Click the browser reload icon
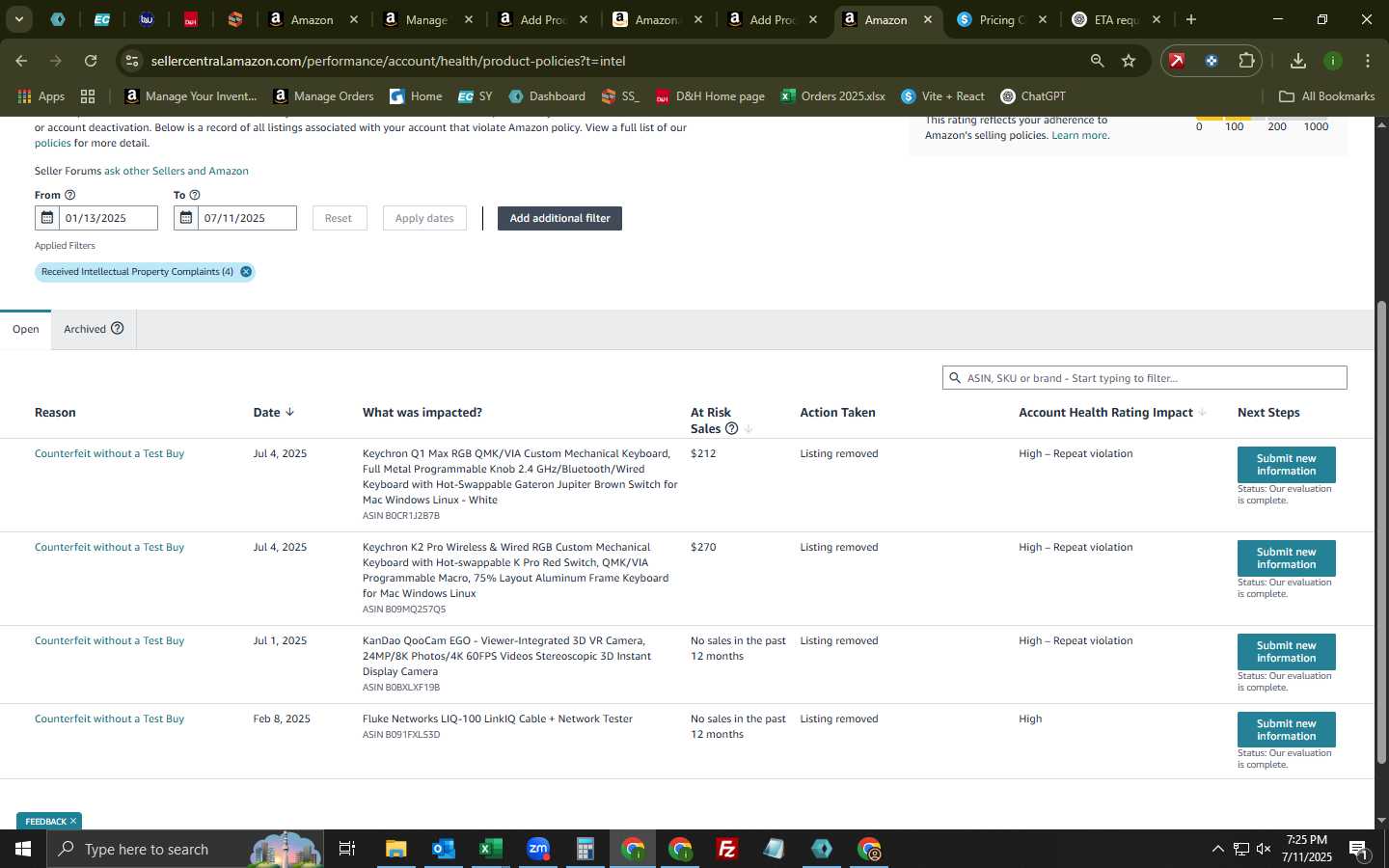This screenshot has width=1389, height=868. tap(91, 61)
